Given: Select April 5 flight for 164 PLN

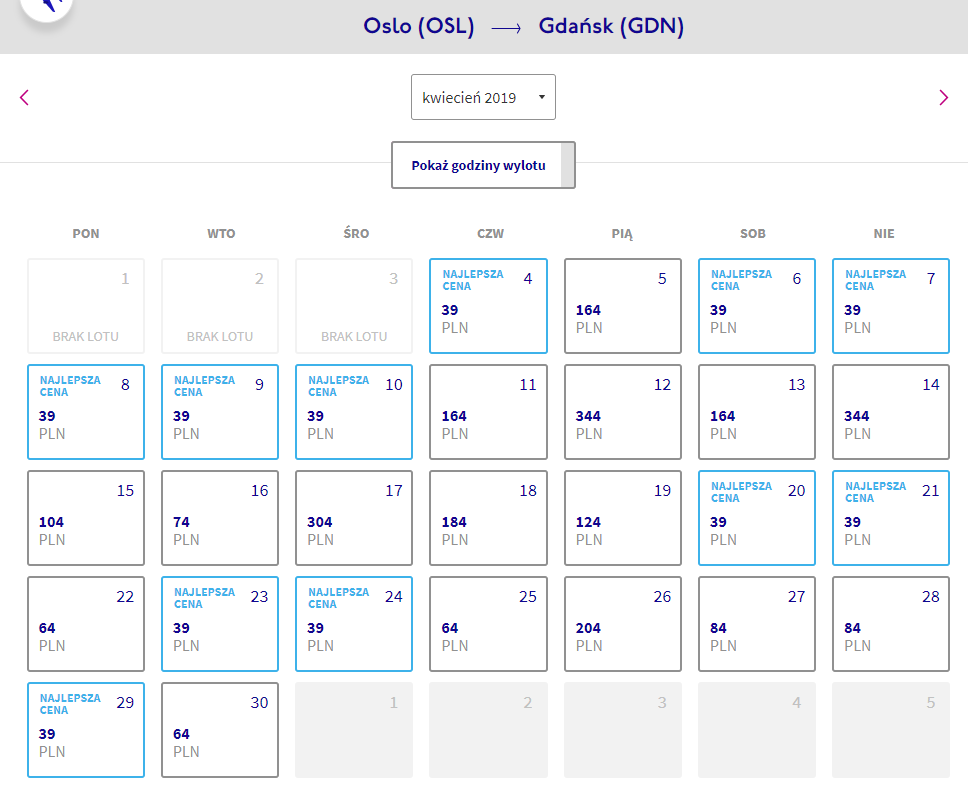Looking at the screenshot, I should click(x=622, y=306).
